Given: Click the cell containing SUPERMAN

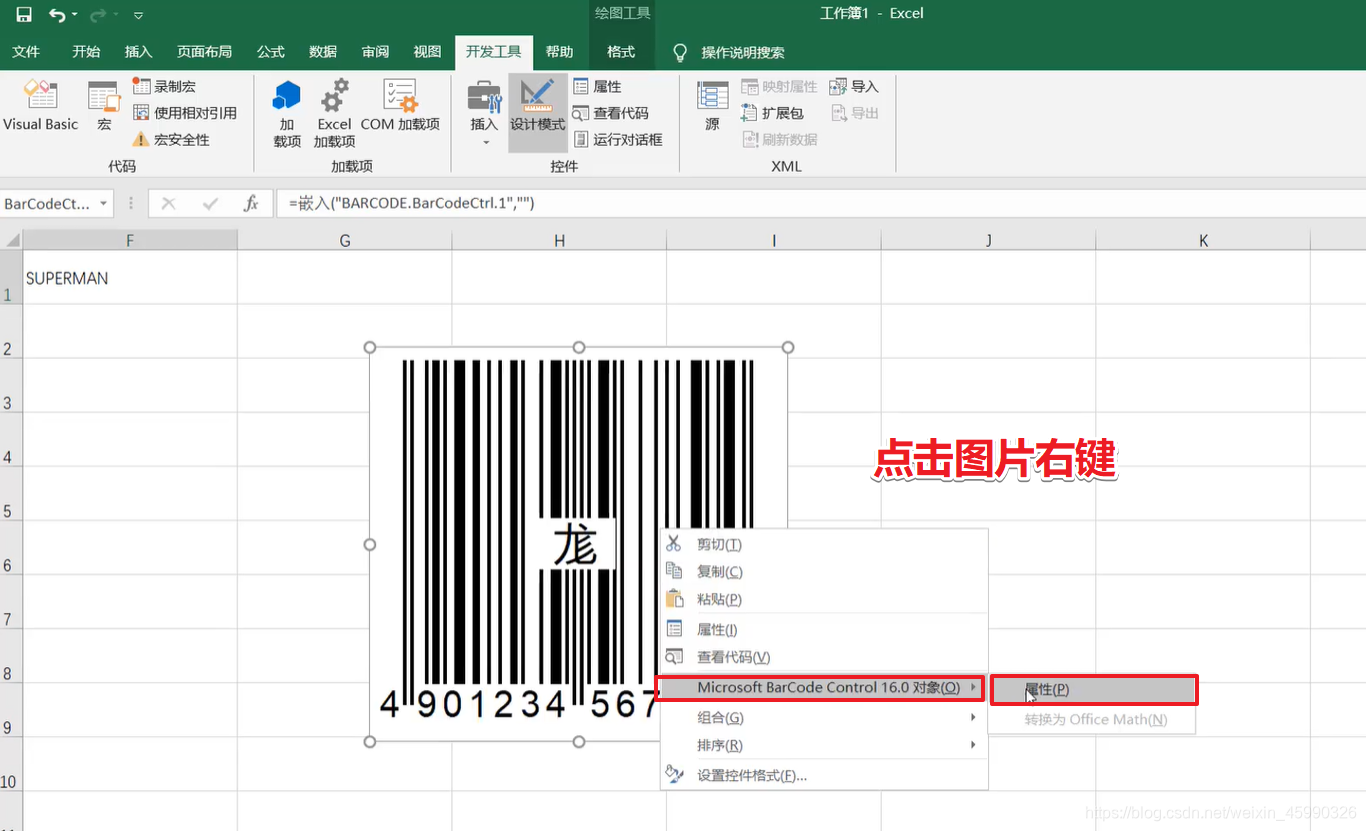Looking at the screenshot, I should coord(130,278).
